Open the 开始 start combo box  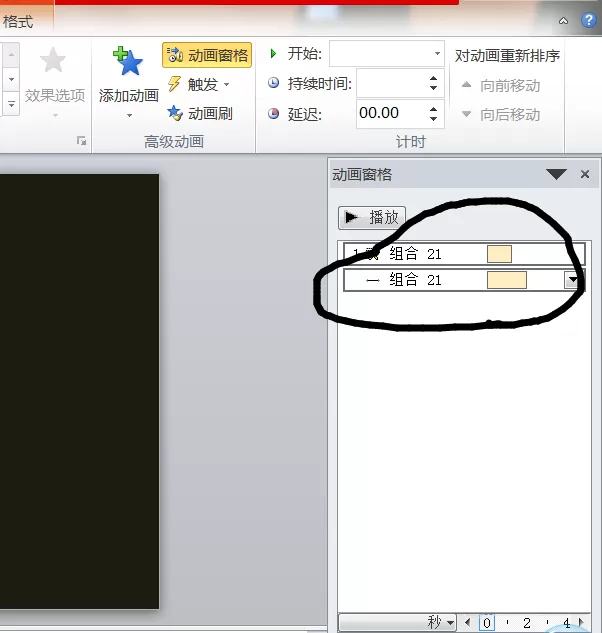(x=387, y=53)
